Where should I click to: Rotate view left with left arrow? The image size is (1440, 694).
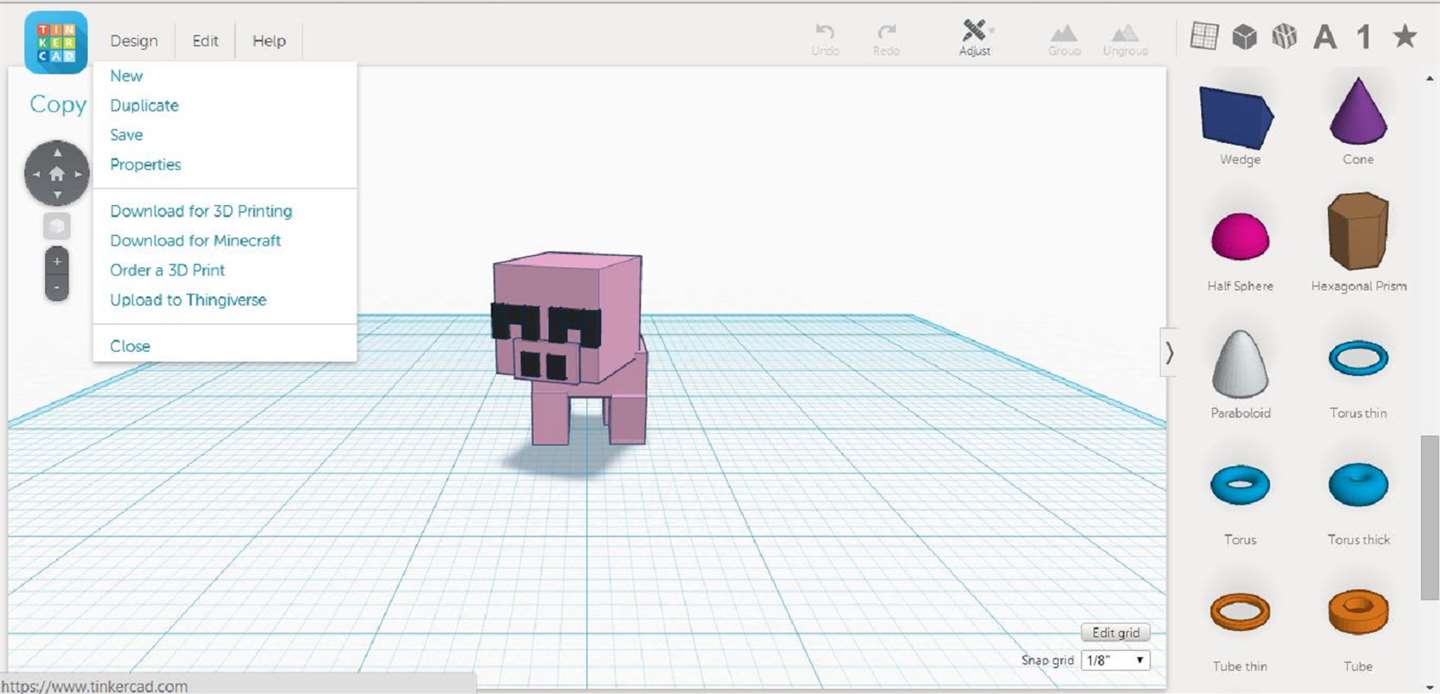36,174
